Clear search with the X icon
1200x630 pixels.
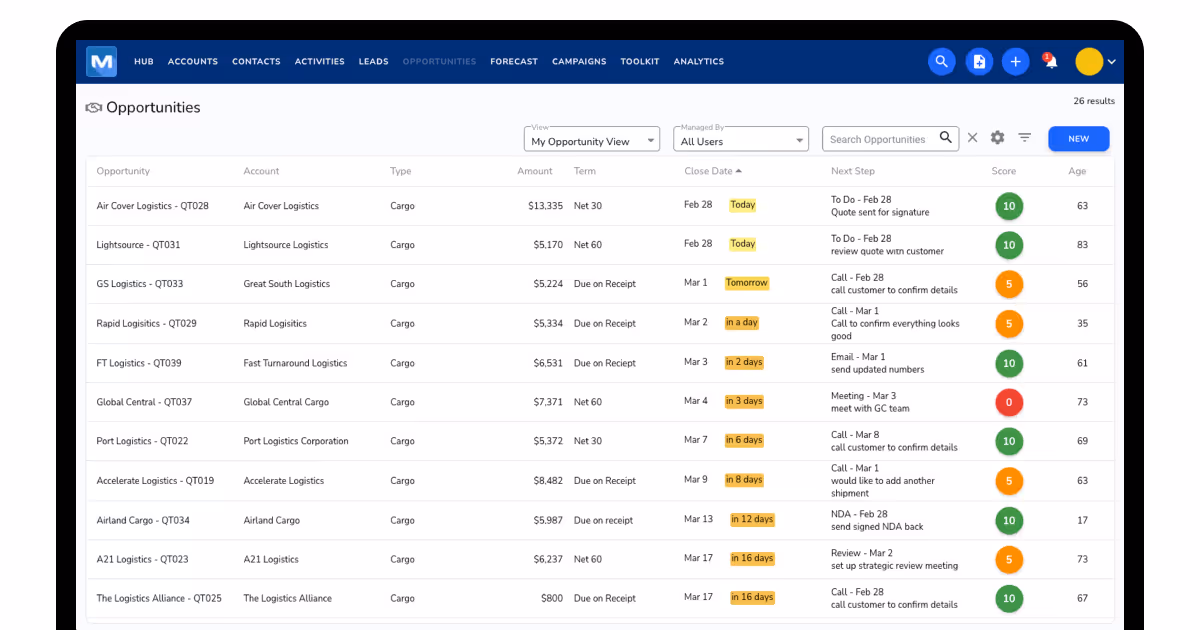(972, 138)
